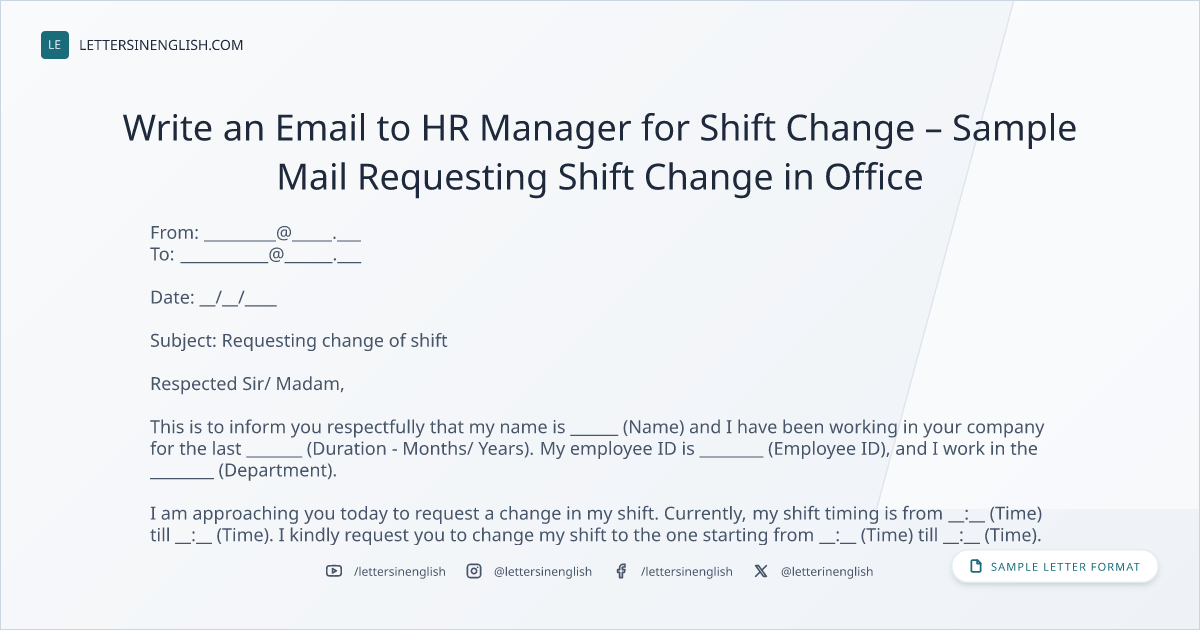This screenshot has height=630, width=1200.
Task: Open the LETTERSINENGLISH.COM site link
Action: 161,45
